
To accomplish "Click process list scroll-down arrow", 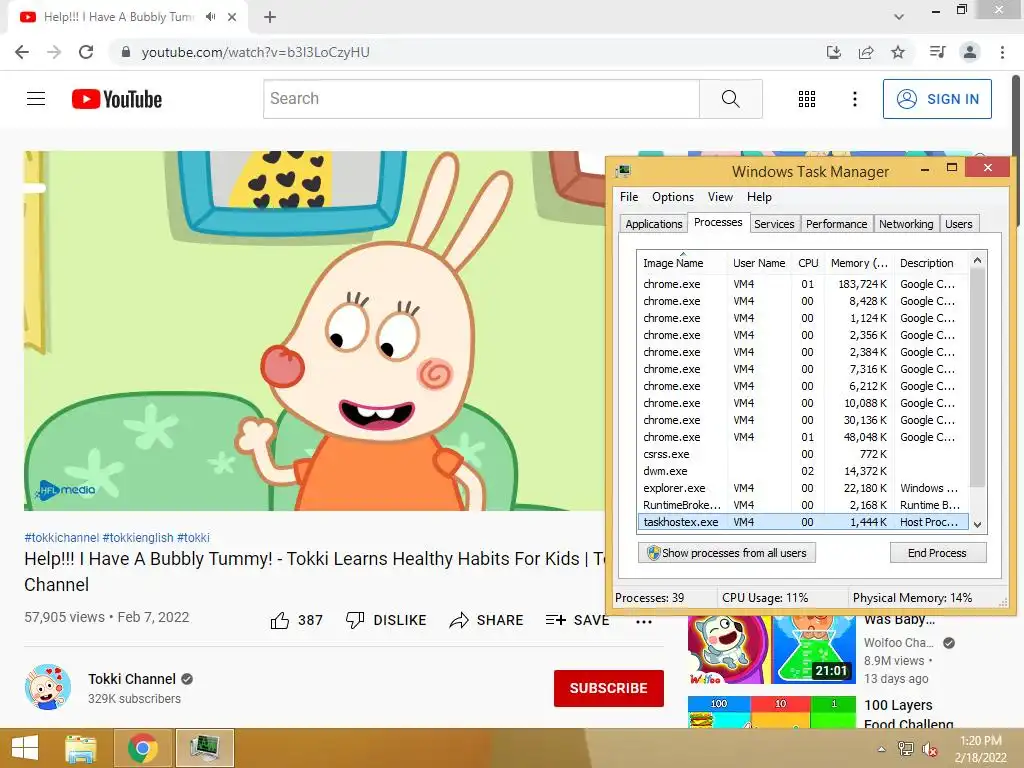I will pos(978,524).
